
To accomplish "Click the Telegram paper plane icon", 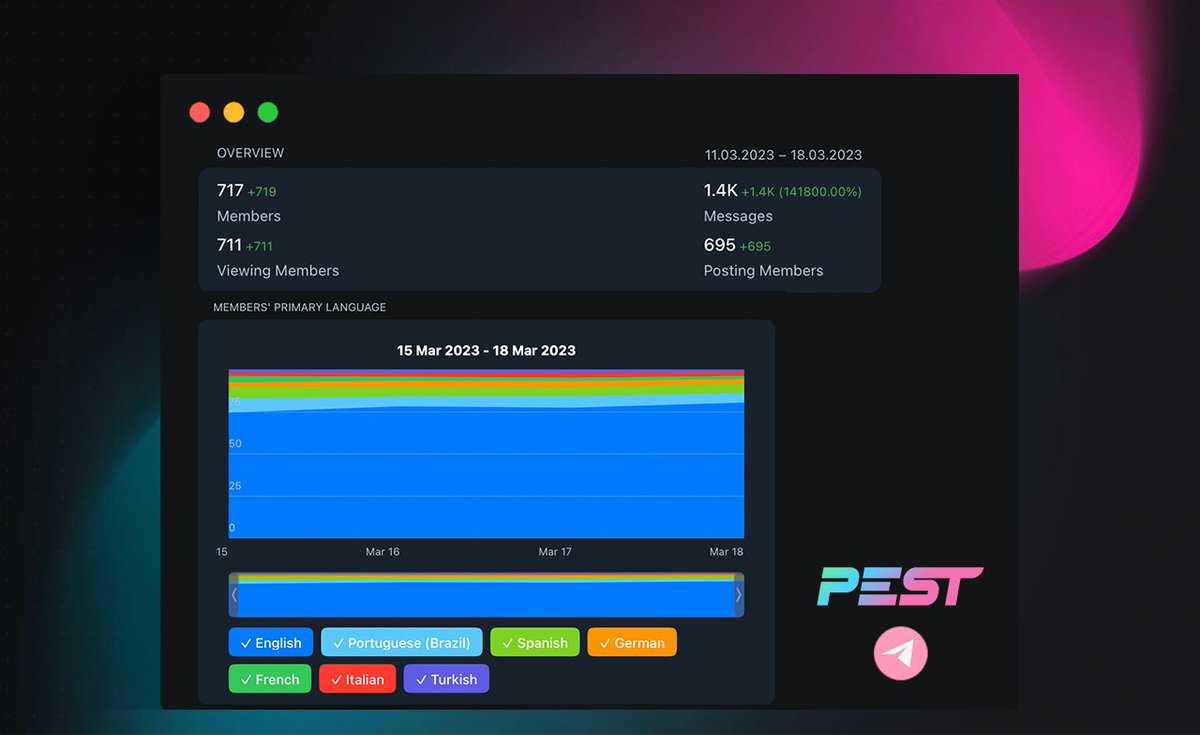I will (x=900, y=654).
